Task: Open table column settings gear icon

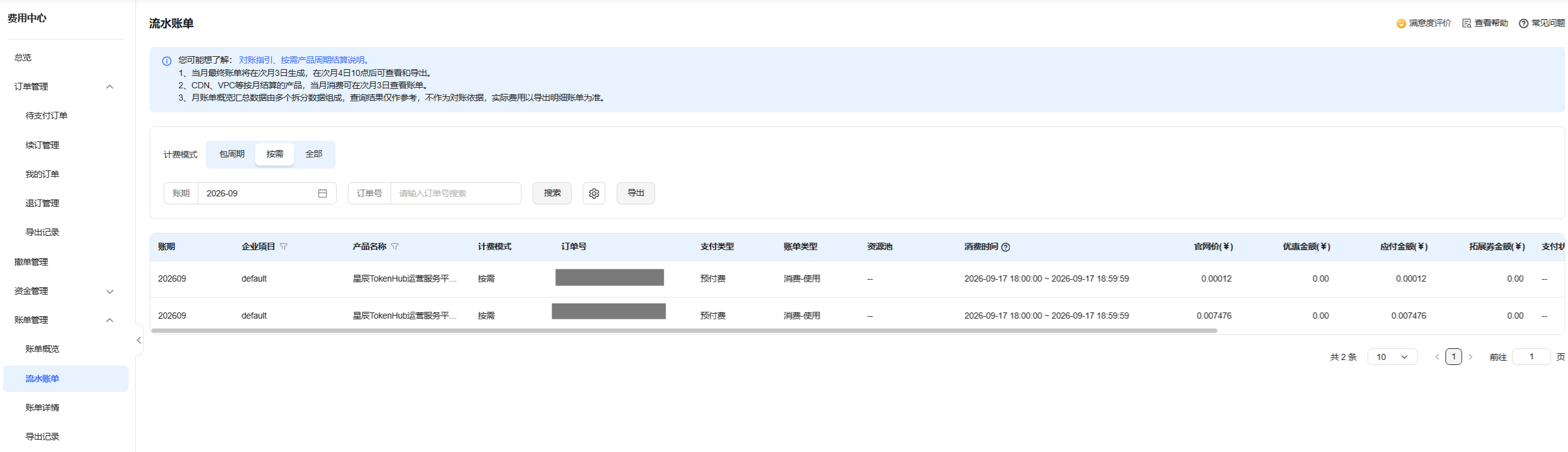Action: pos(594,193)
